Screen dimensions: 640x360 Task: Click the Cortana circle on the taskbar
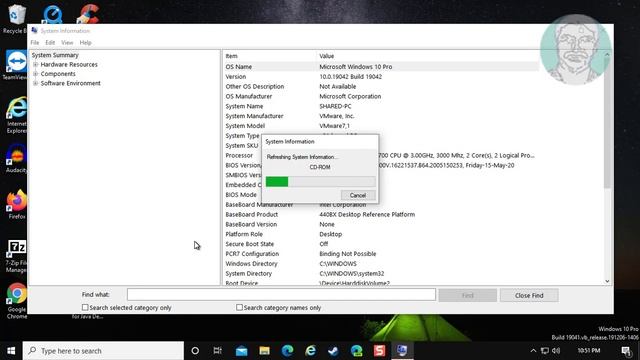pos(195,351)
